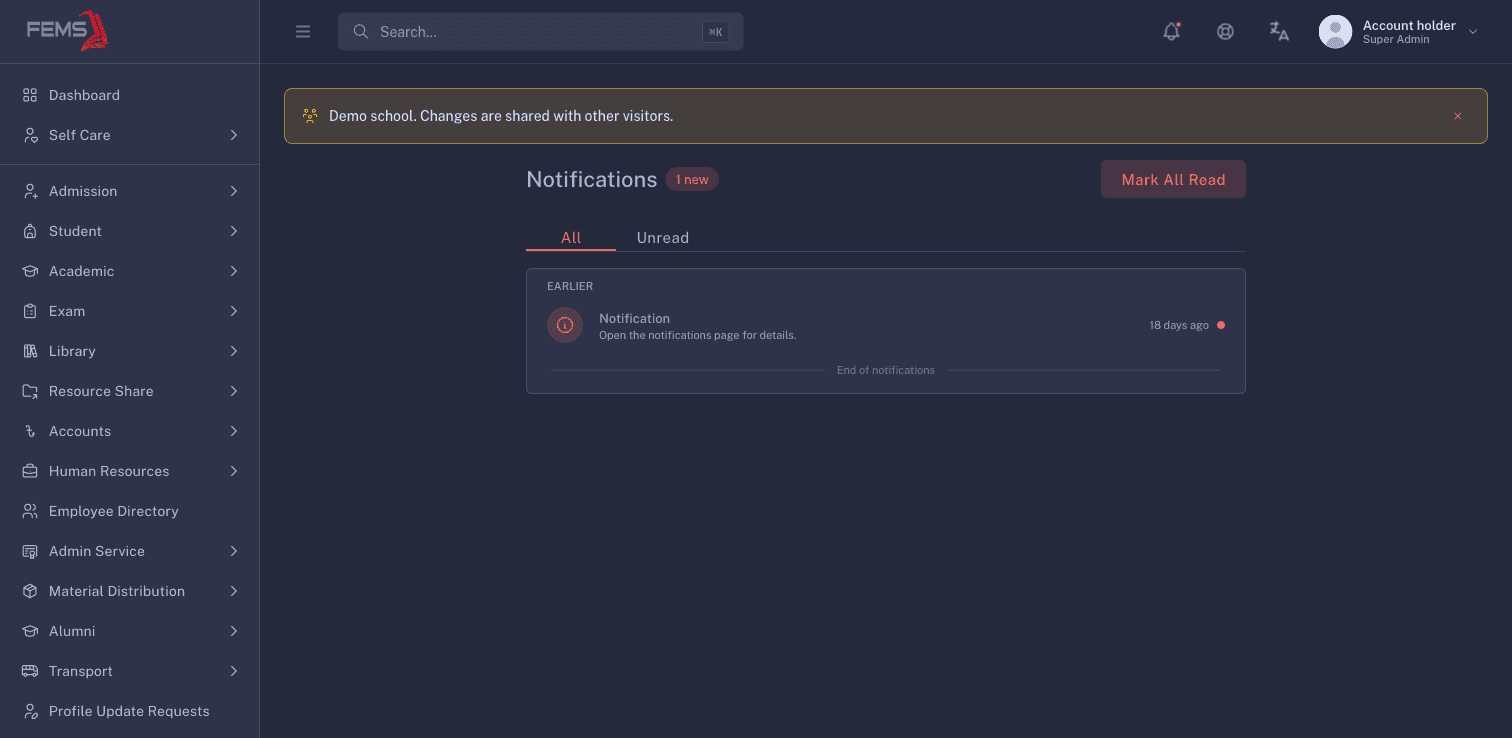The height and width of the screenshot is (738, 1512).
Task: Click the "18 days ago" timestamp
Action: 1179,325
